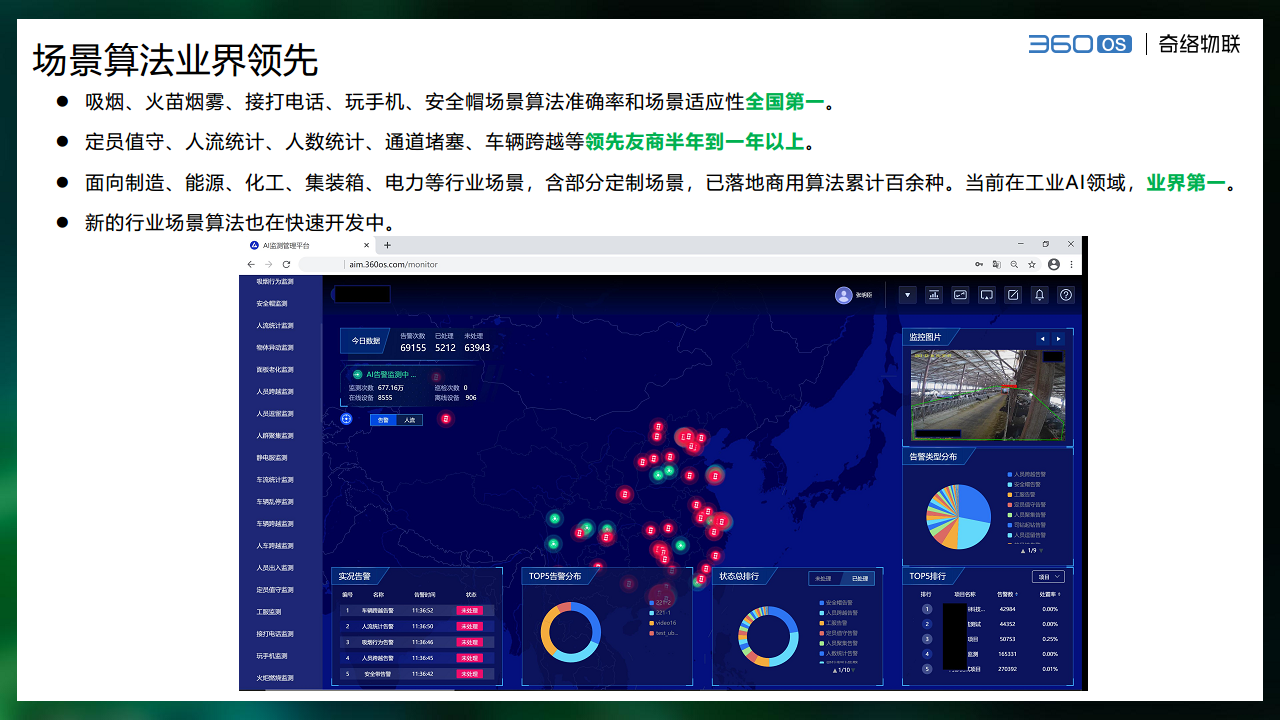Show previous 监控图片 image
1280x720 pixels.
pyautogui.click(x=1042, y=338)
